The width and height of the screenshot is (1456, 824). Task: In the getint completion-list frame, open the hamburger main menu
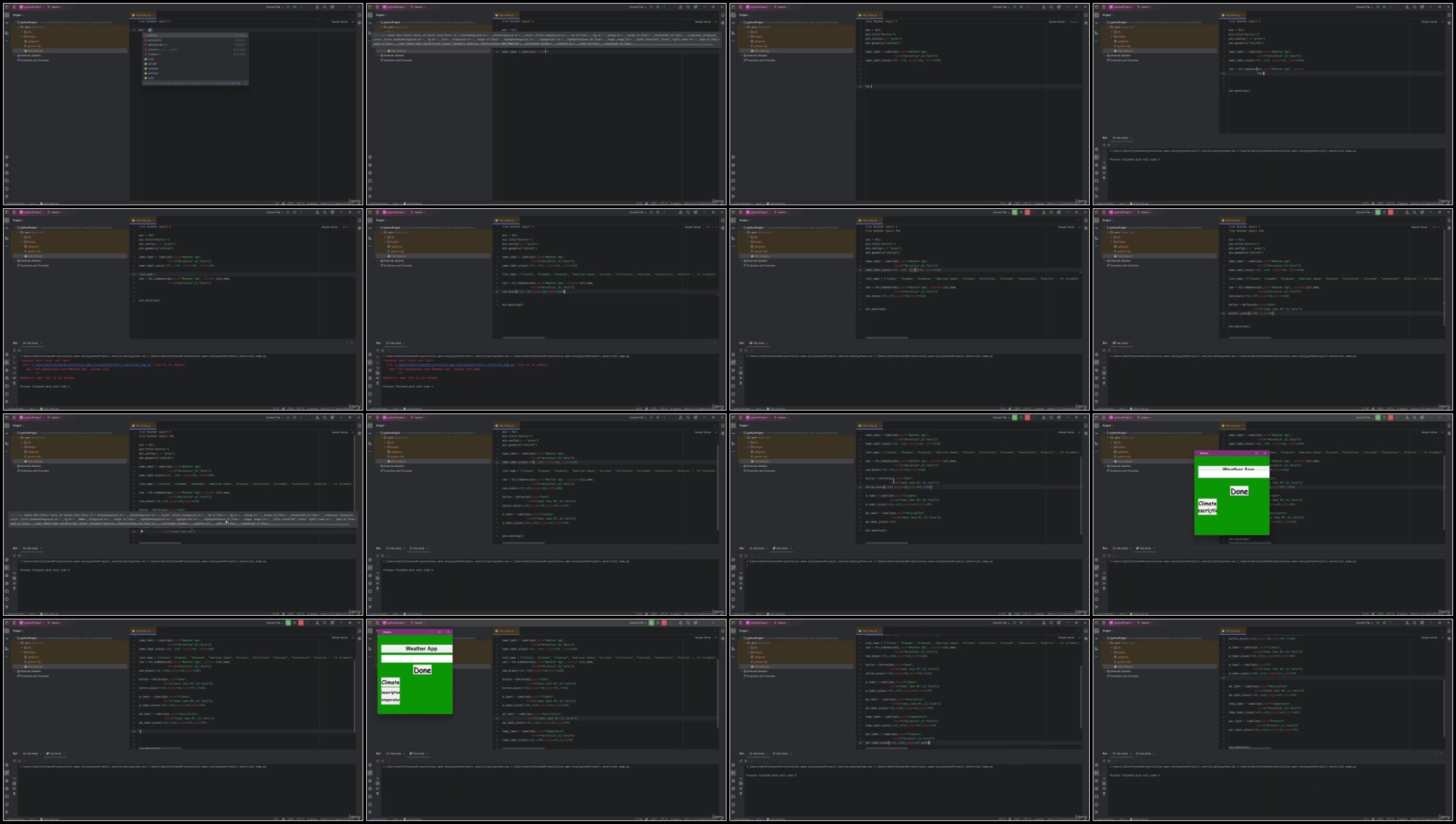[14, 7]
